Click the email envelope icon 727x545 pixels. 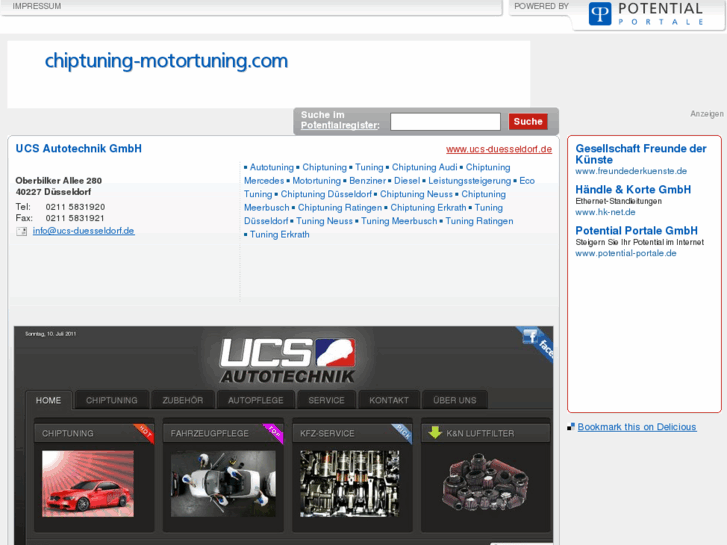22,231
